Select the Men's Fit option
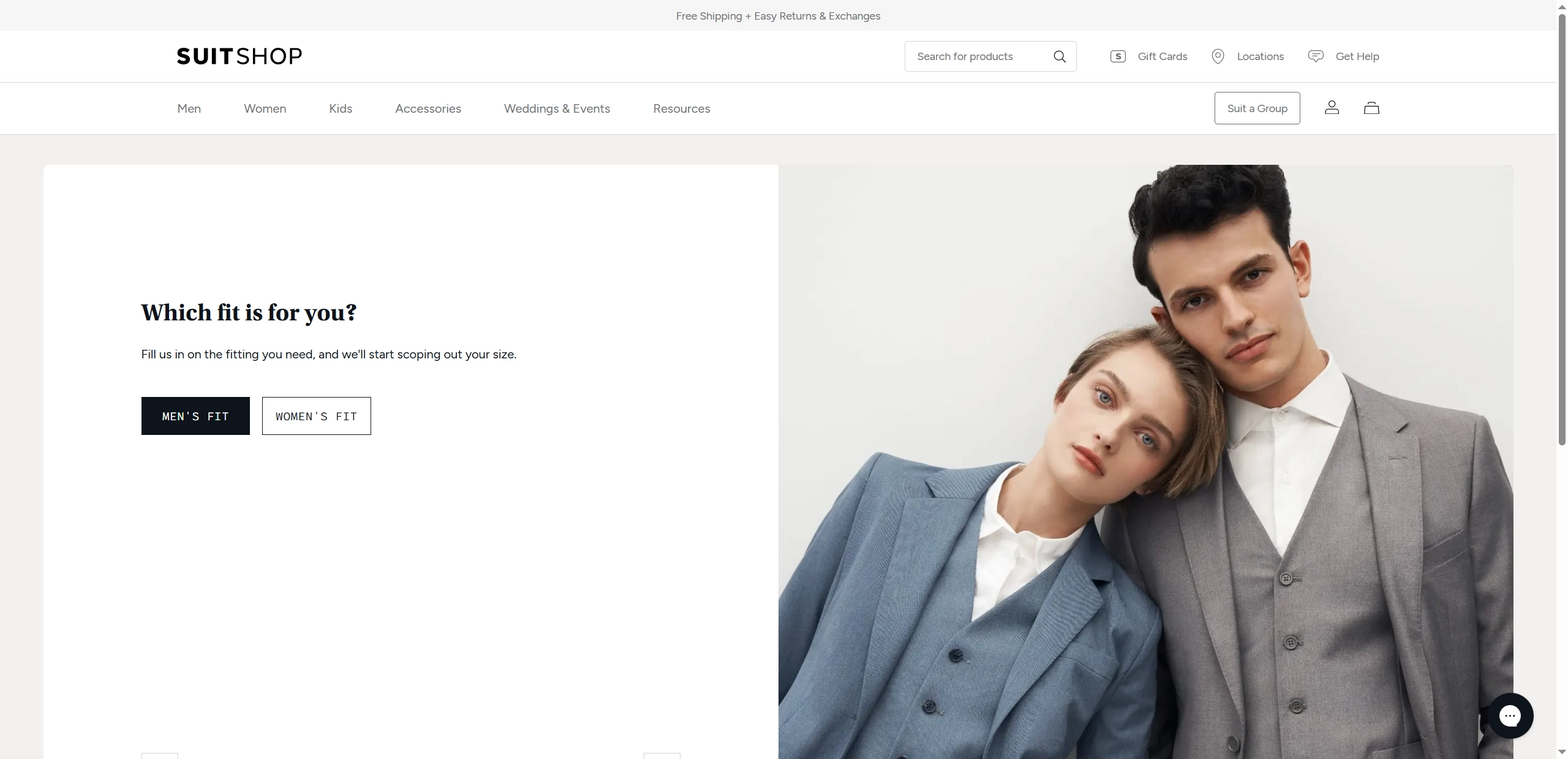1568x759 pixels. 195,416
